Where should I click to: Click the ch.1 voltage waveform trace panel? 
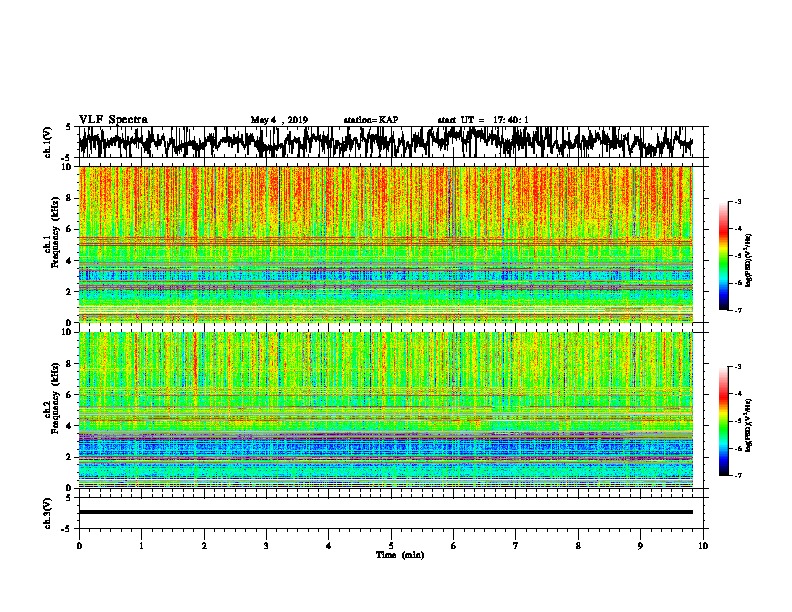(390, 142)
